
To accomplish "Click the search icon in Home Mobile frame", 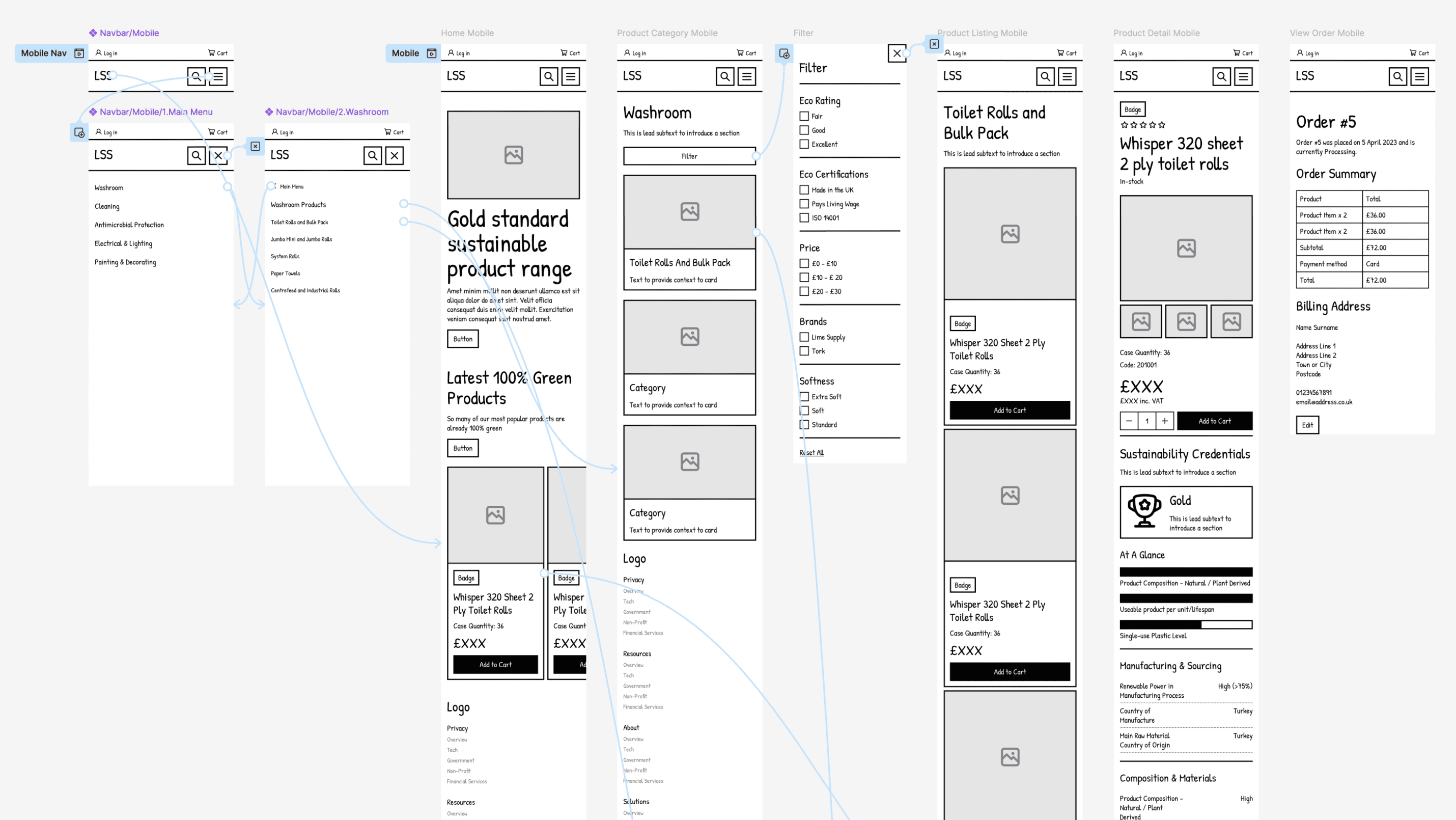I will pos(548,76).
